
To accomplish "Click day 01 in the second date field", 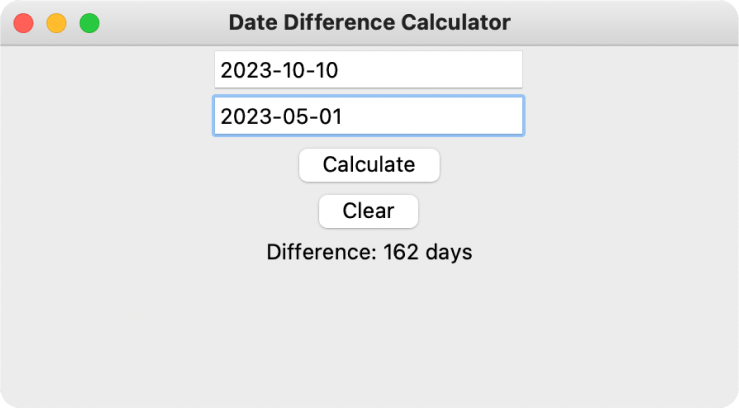I will pyautogui.click(x=328, y=116).
